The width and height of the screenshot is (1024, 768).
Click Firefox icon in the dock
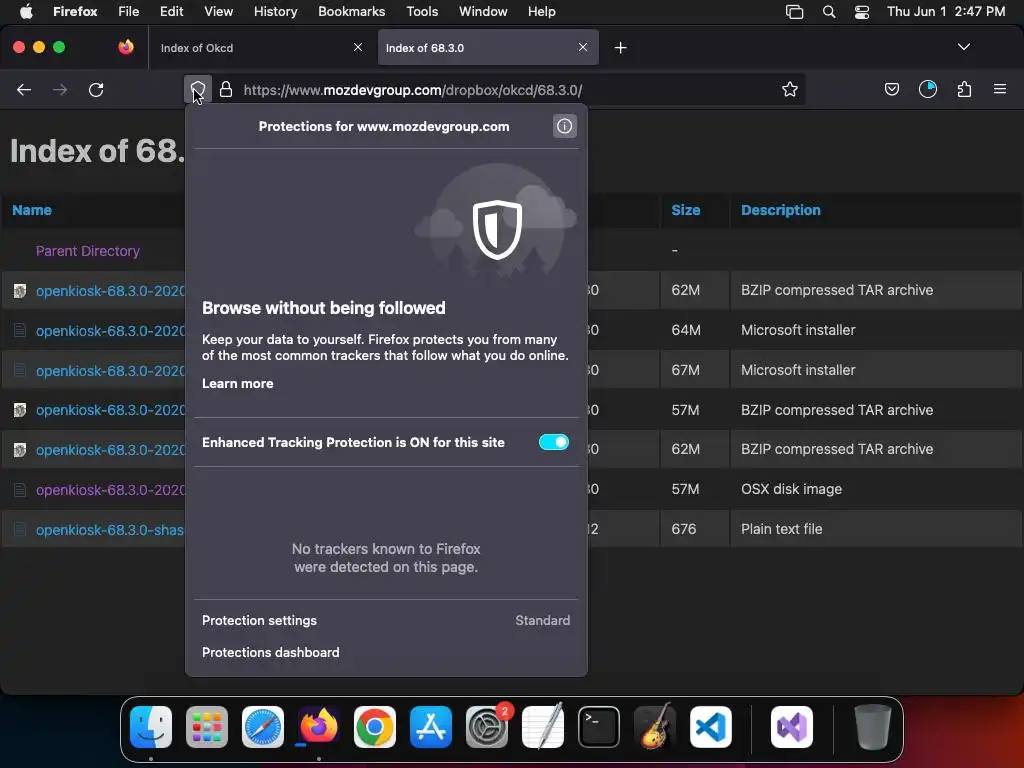(319, 727)
